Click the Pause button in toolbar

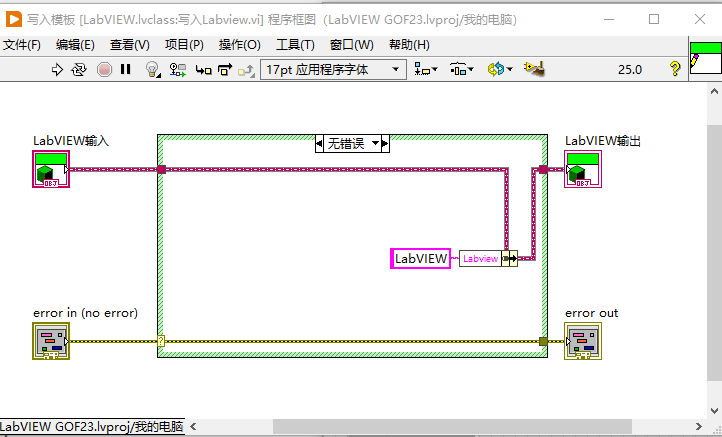pos(125,69)
